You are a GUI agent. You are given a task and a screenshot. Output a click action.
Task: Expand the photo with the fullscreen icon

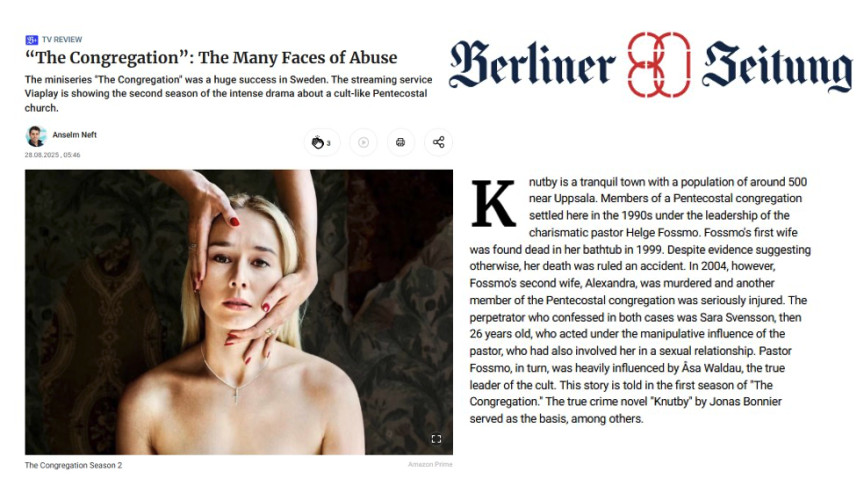click(x=436, y=439)
